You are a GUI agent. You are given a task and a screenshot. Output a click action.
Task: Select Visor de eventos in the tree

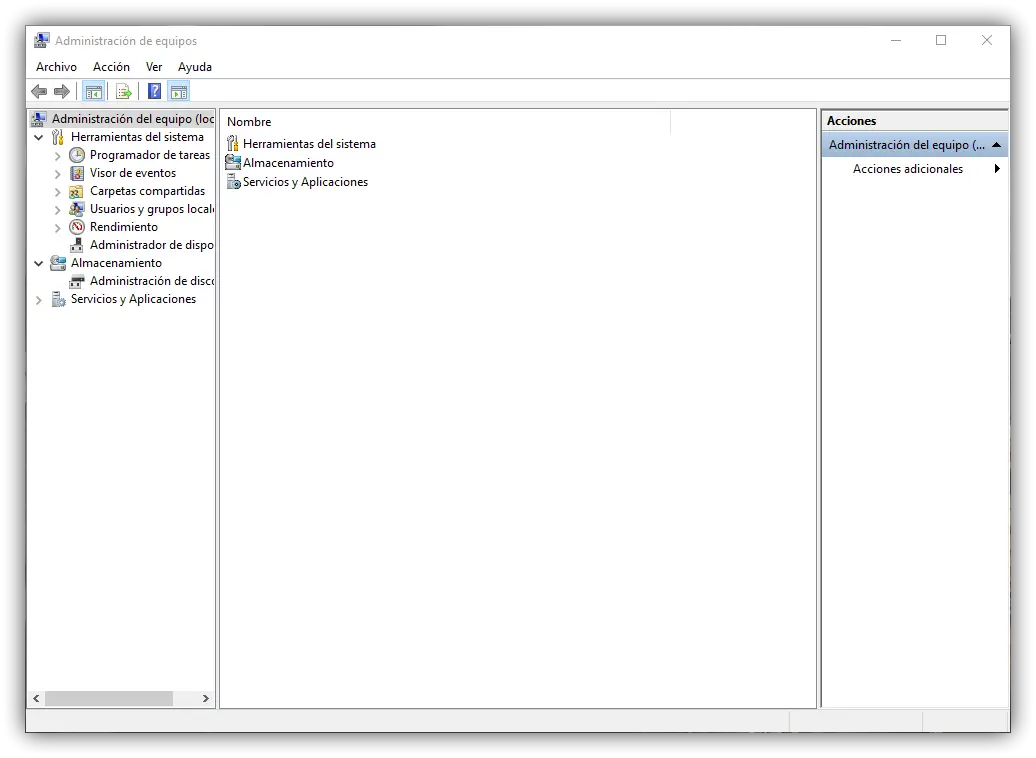[133, 172]
